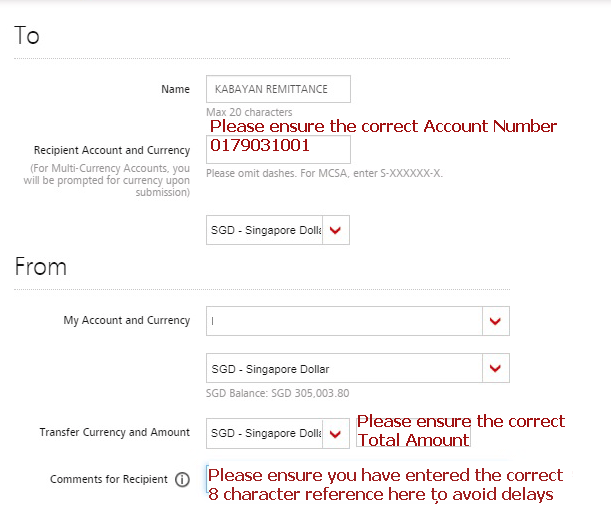Click the 'Transfer Currency and Amount' label

point(115,432)
